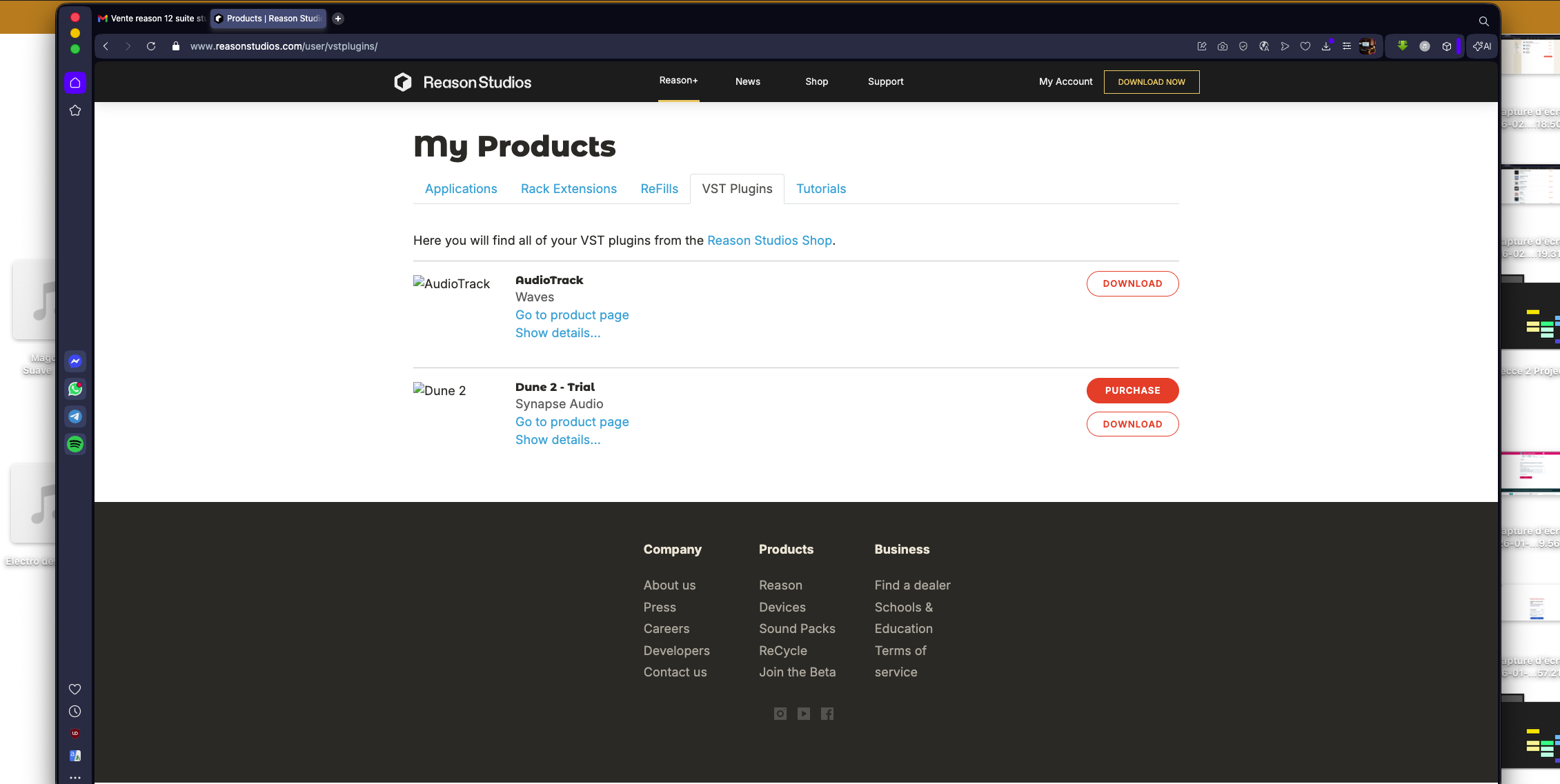Download the Dune 2 - Trial plugin
The image size is (1560, 784).
pyautogui.click(x=1133, y=424)
